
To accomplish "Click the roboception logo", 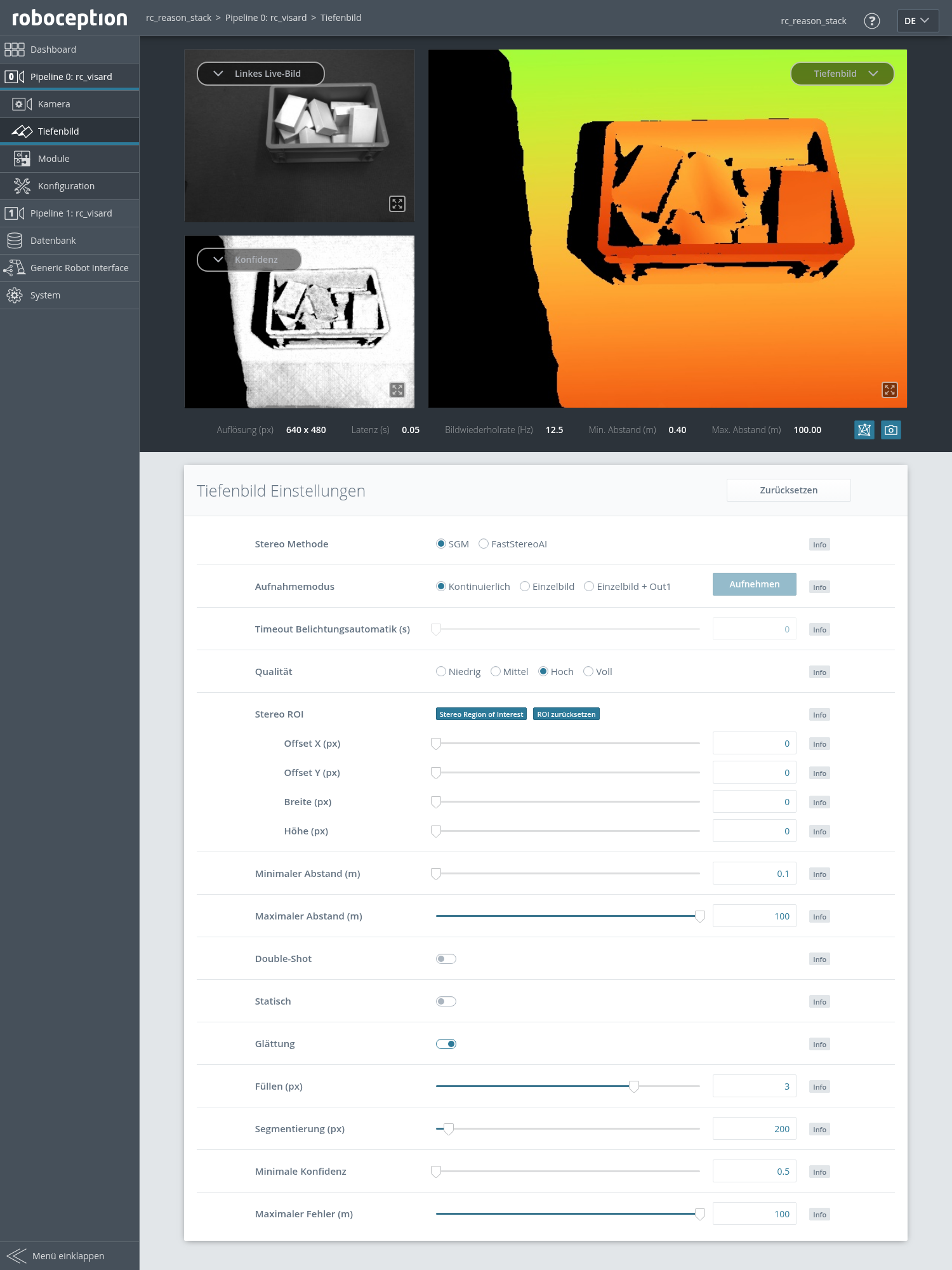I will click(x=70, y=18).
